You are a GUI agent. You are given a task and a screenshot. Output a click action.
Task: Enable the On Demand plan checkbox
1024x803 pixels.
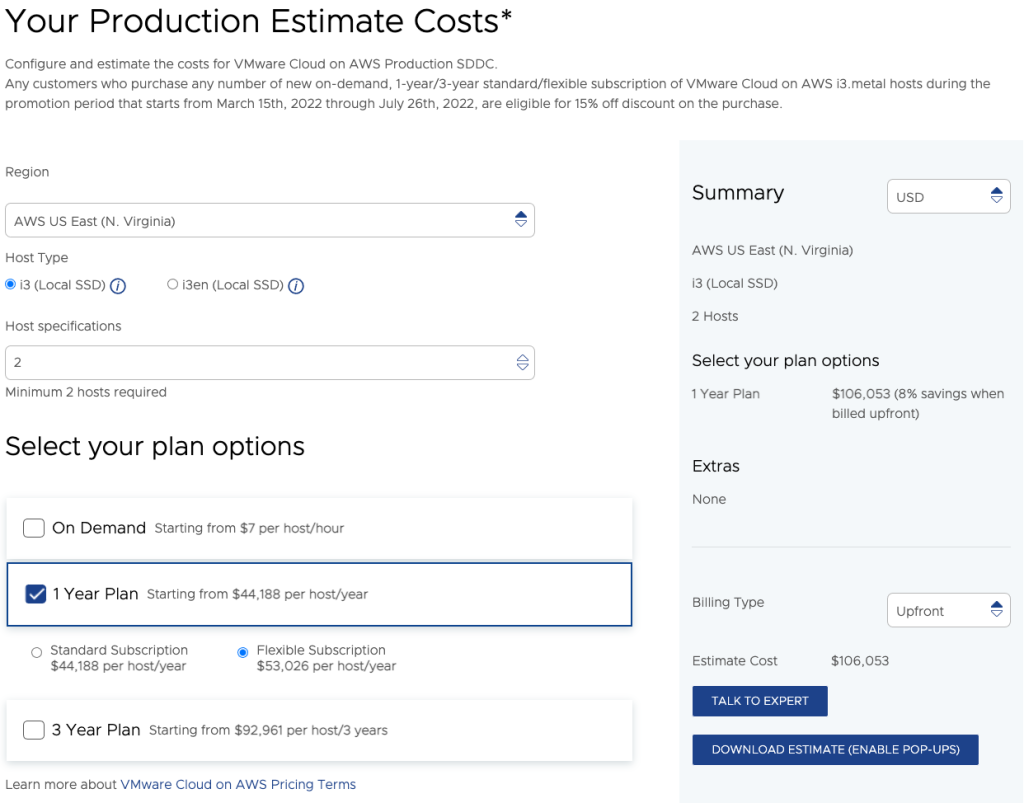point(34,528)
